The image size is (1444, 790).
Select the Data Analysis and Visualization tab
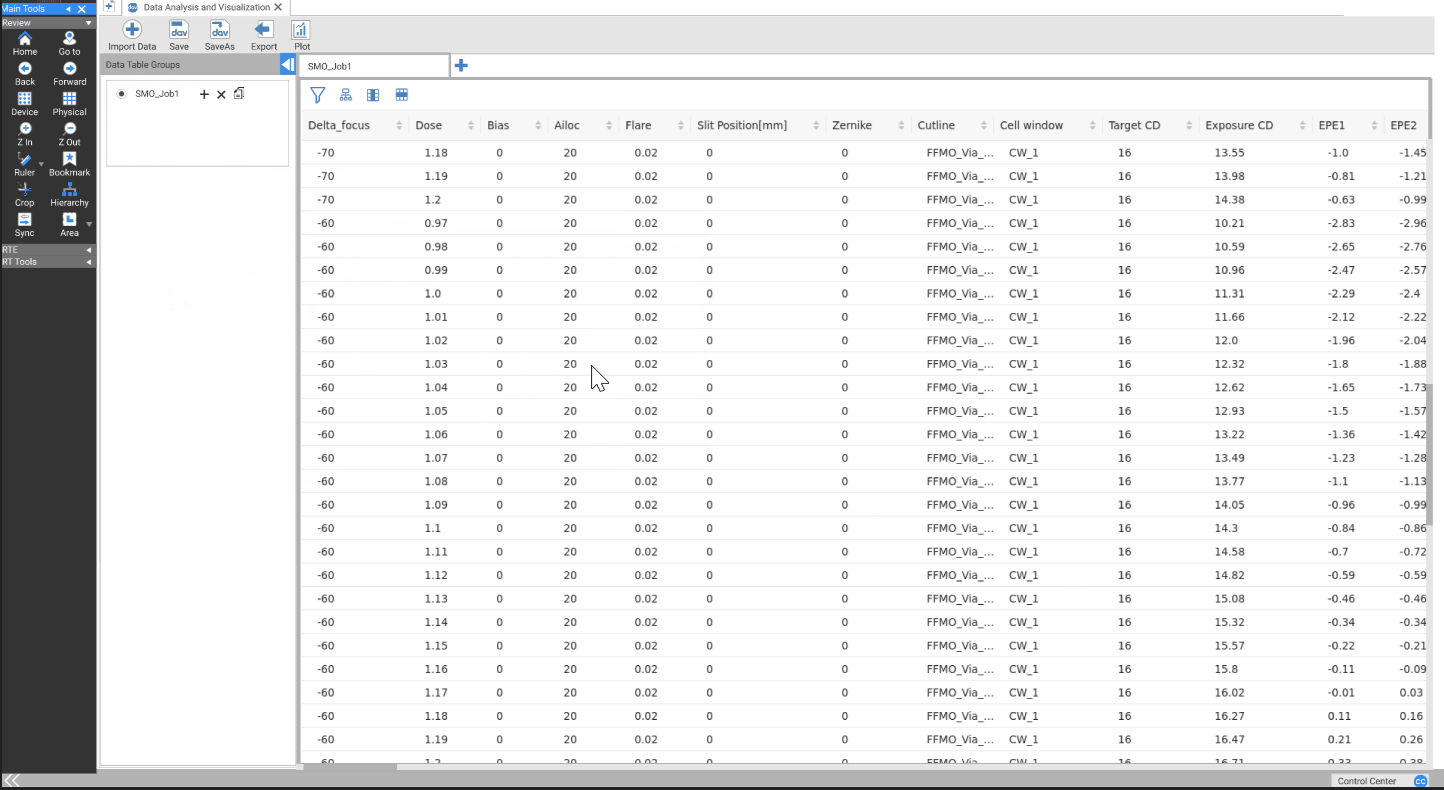(207, 7)
